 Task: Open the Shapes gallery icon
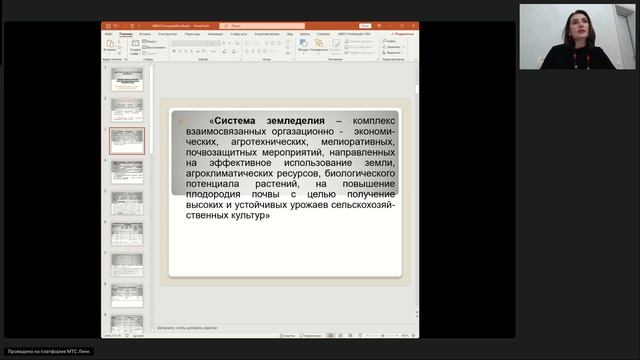click(303, 44)
